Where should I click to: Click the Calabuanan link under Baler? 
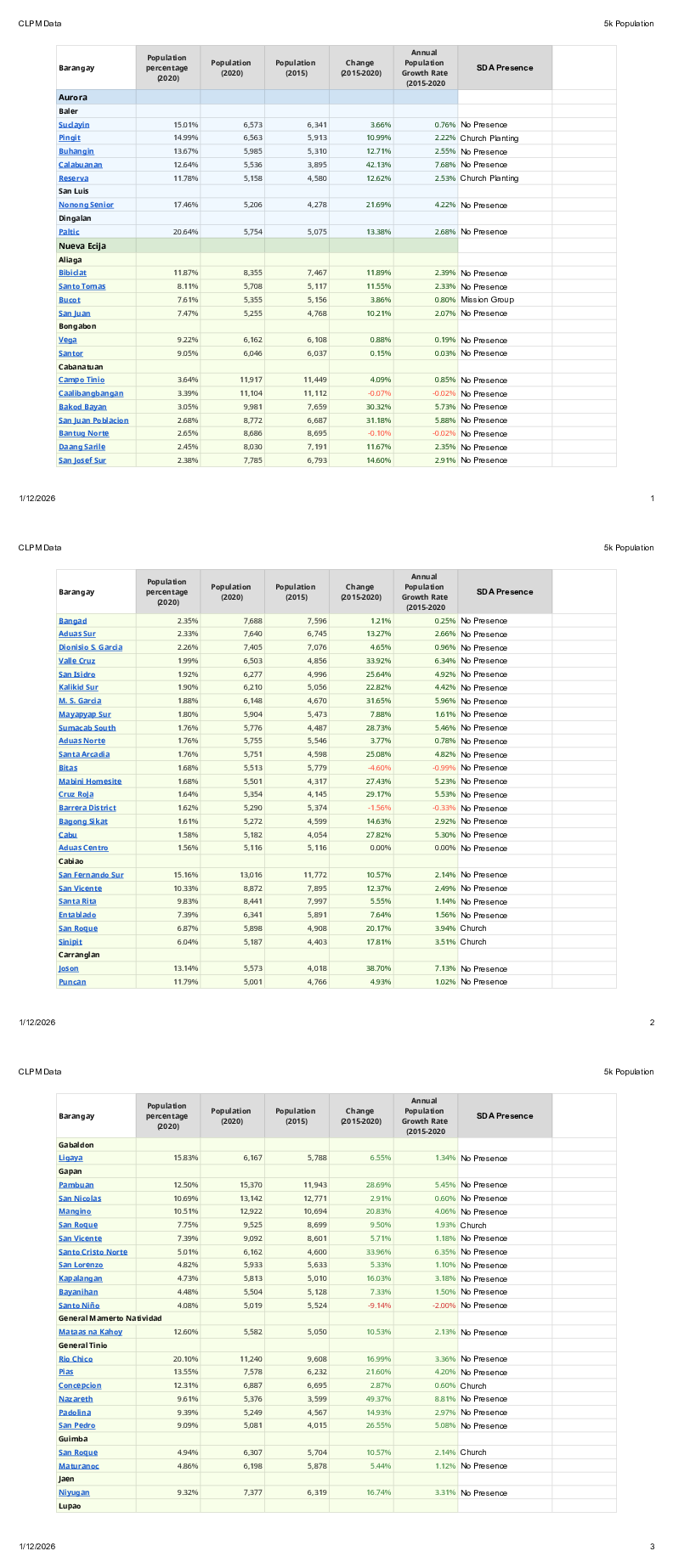coord(80,165)
